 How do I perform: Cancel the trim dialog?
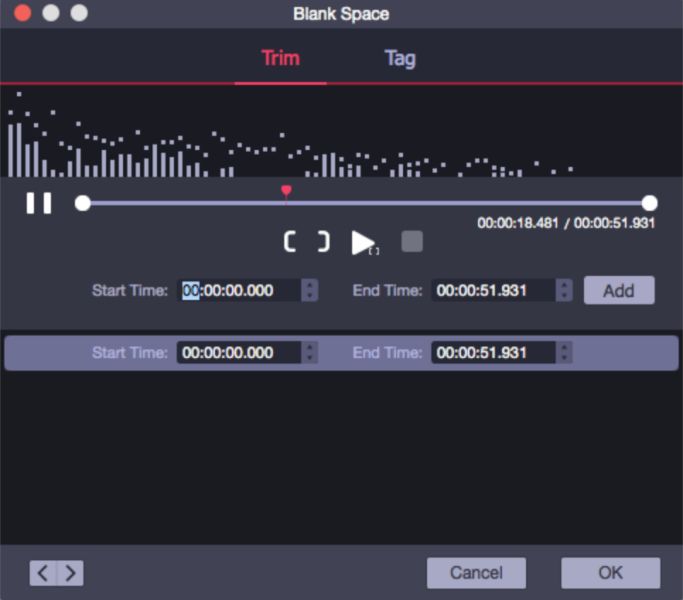[476, 573]
